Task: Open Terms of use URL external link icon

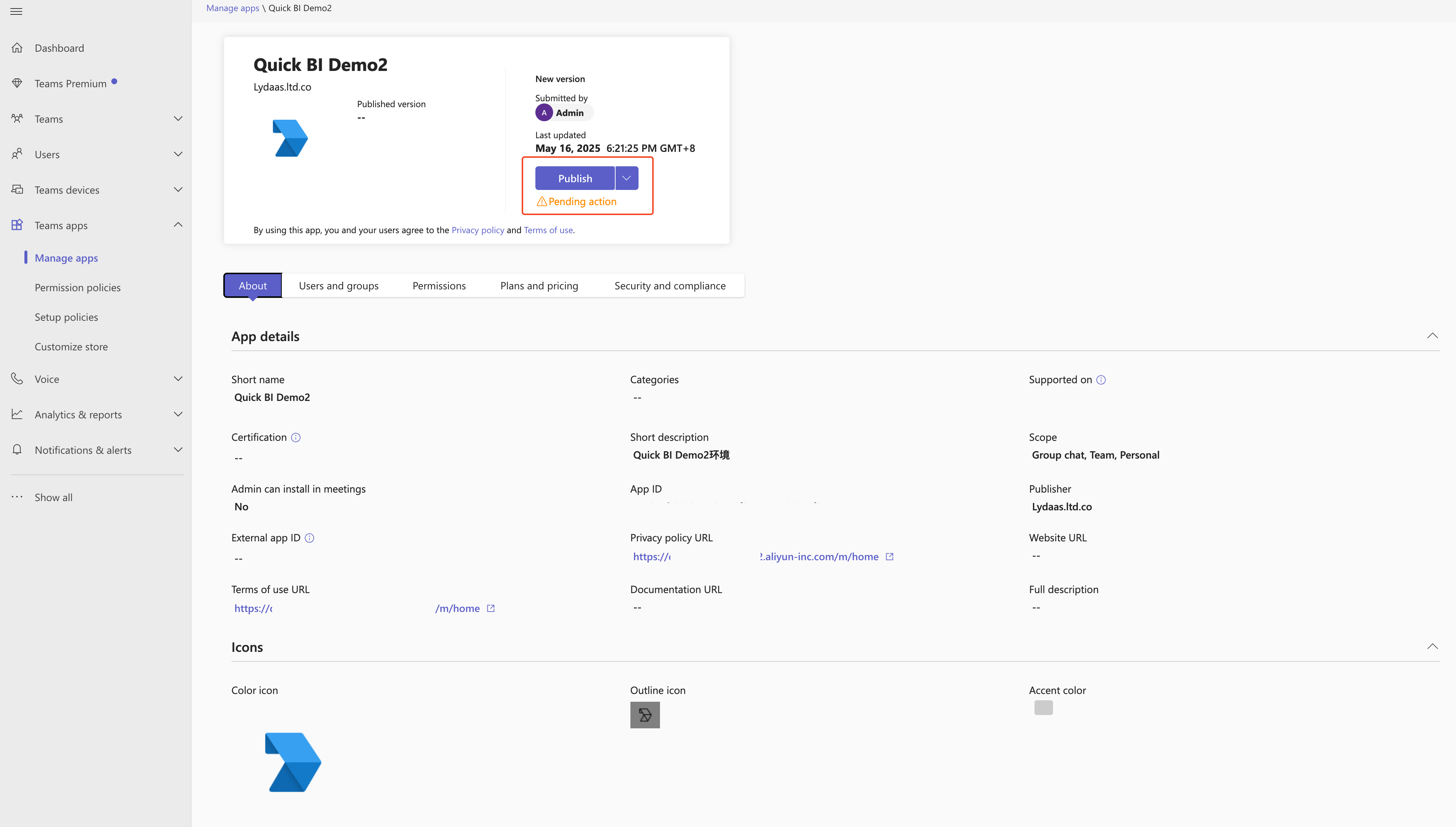Action: click(491, 608)
